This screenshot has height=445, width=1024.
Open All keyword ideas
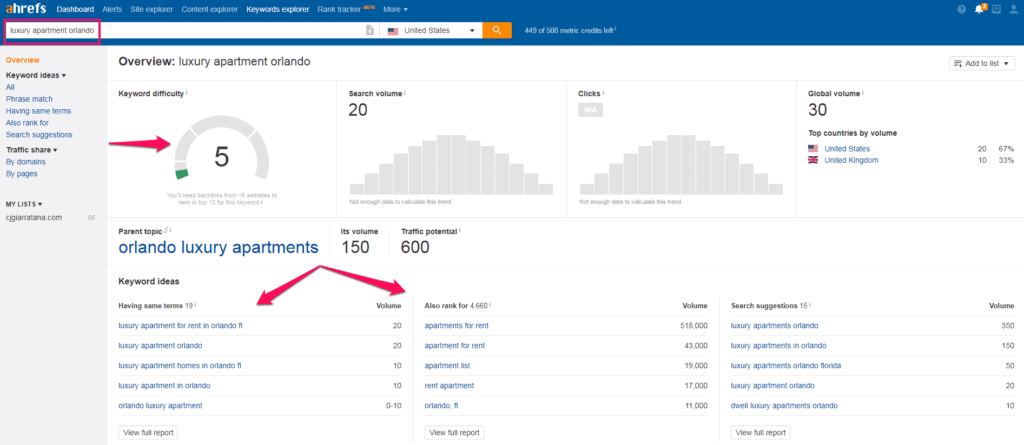pos(10,87)
